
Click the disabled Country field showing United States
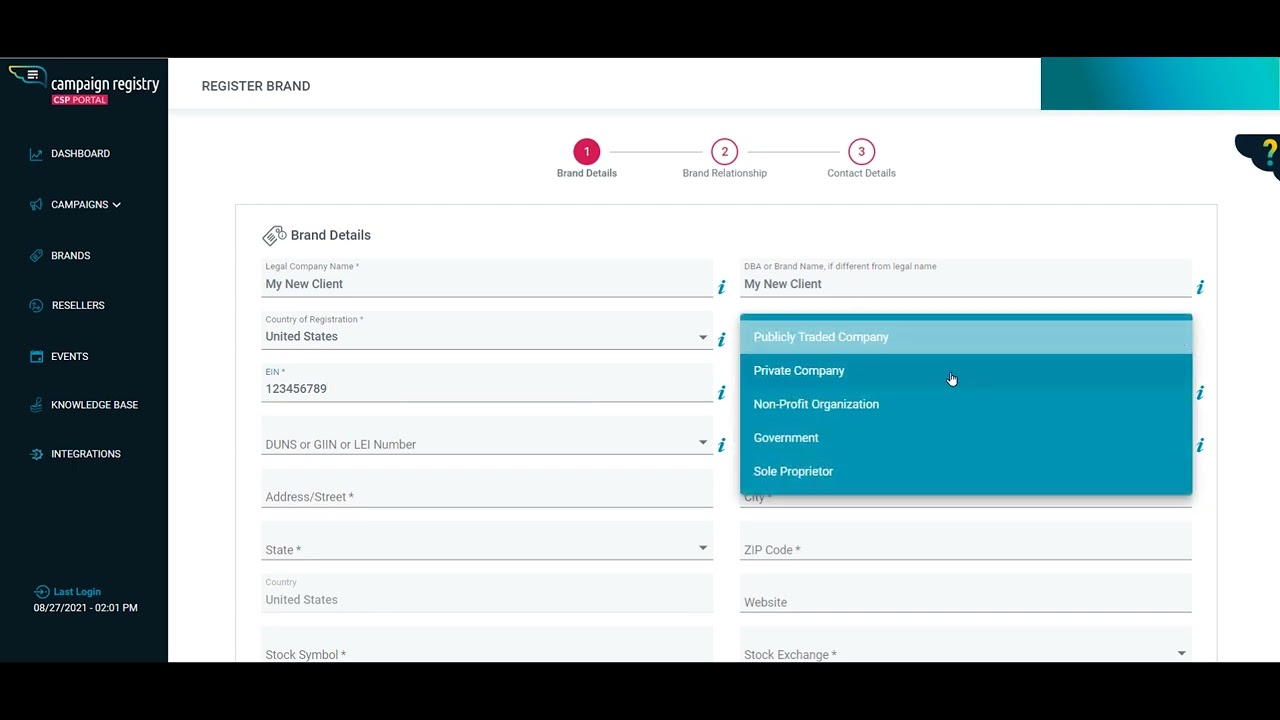[x=487, y=594]
